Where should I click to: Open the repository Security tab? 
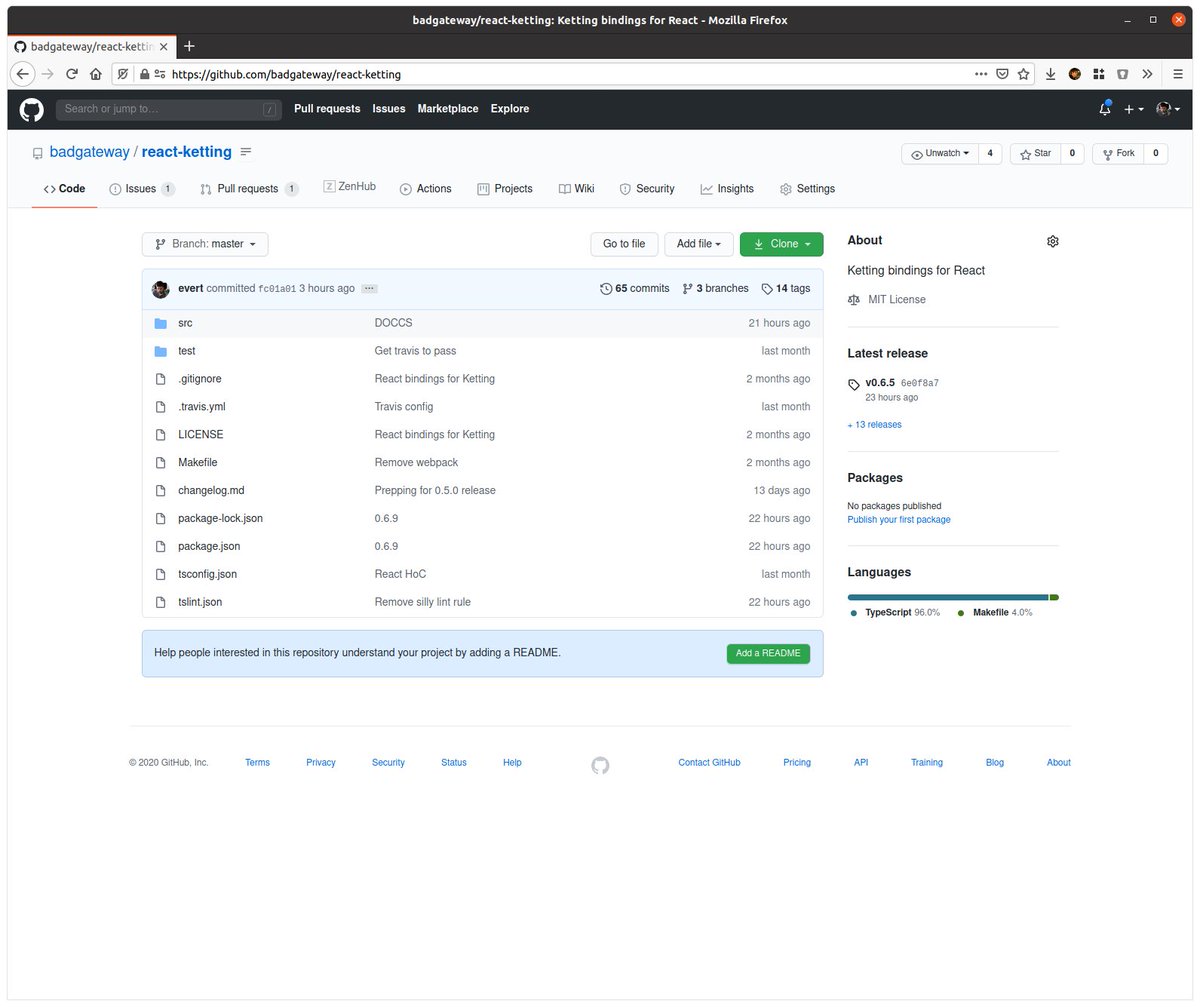pyautogui.click(x=647, y=189)
